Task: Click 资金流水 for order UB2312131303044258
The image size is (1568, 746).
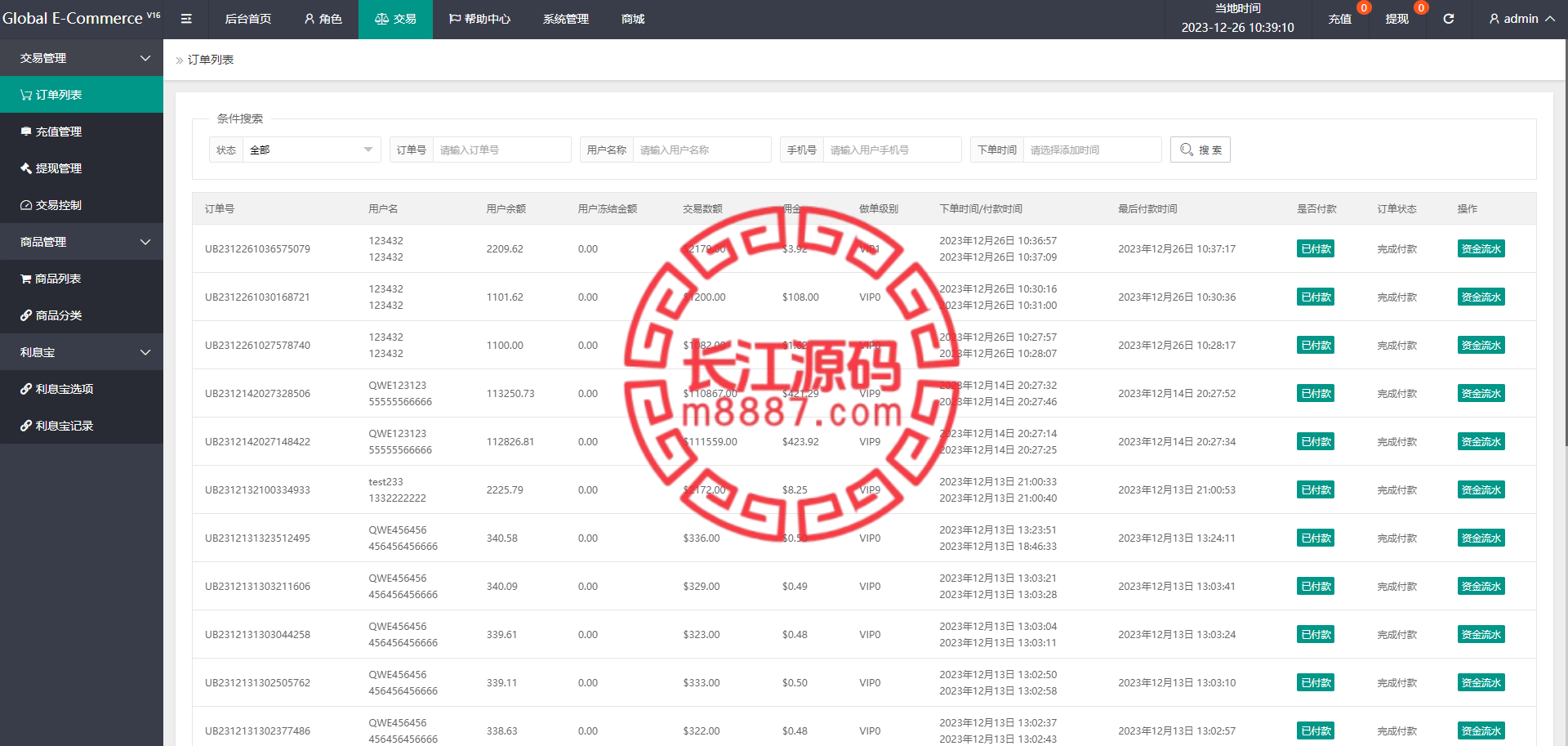Action: point(1481,634)
